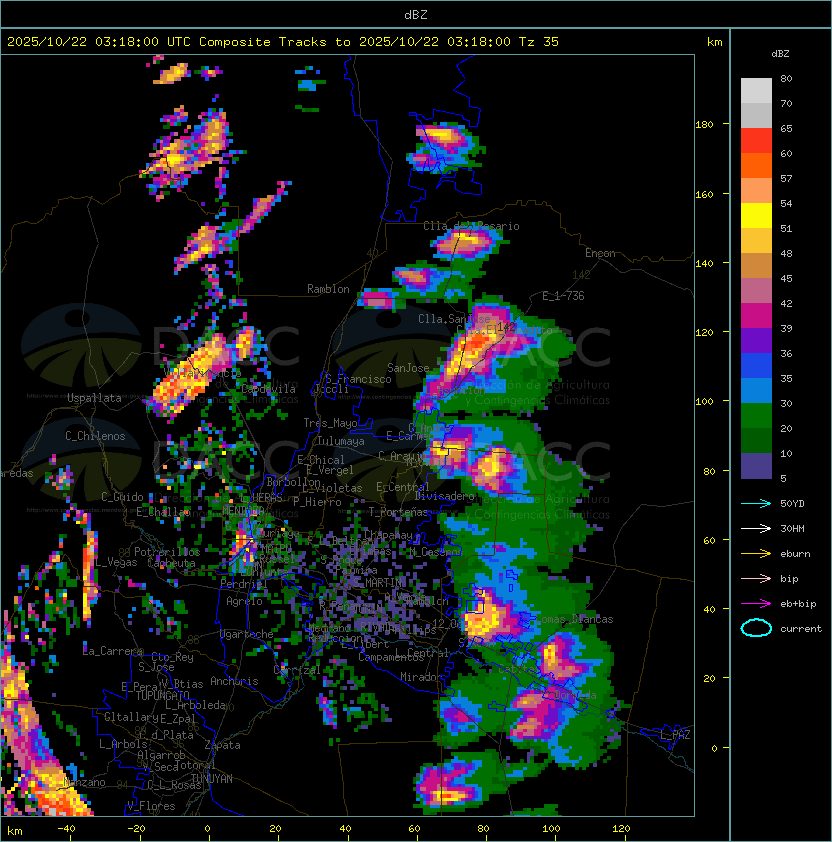The height and width of the screenshot is (842, 832).
Task: Click the white 30HM arrow in legend
Action: [x=756, y=528]
